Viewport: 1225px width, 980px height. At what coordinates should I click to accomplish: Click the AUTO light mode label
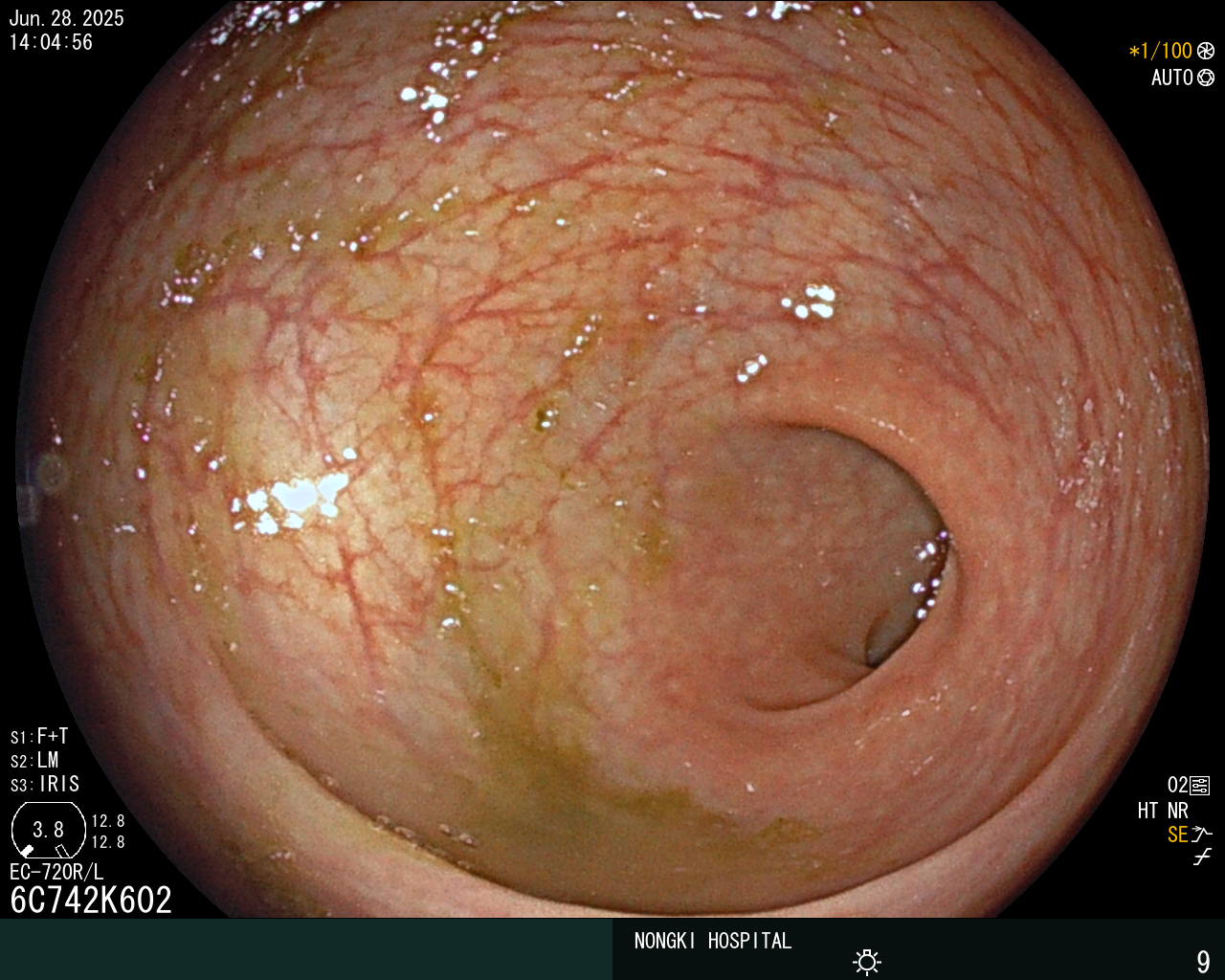click(1171, 78)
